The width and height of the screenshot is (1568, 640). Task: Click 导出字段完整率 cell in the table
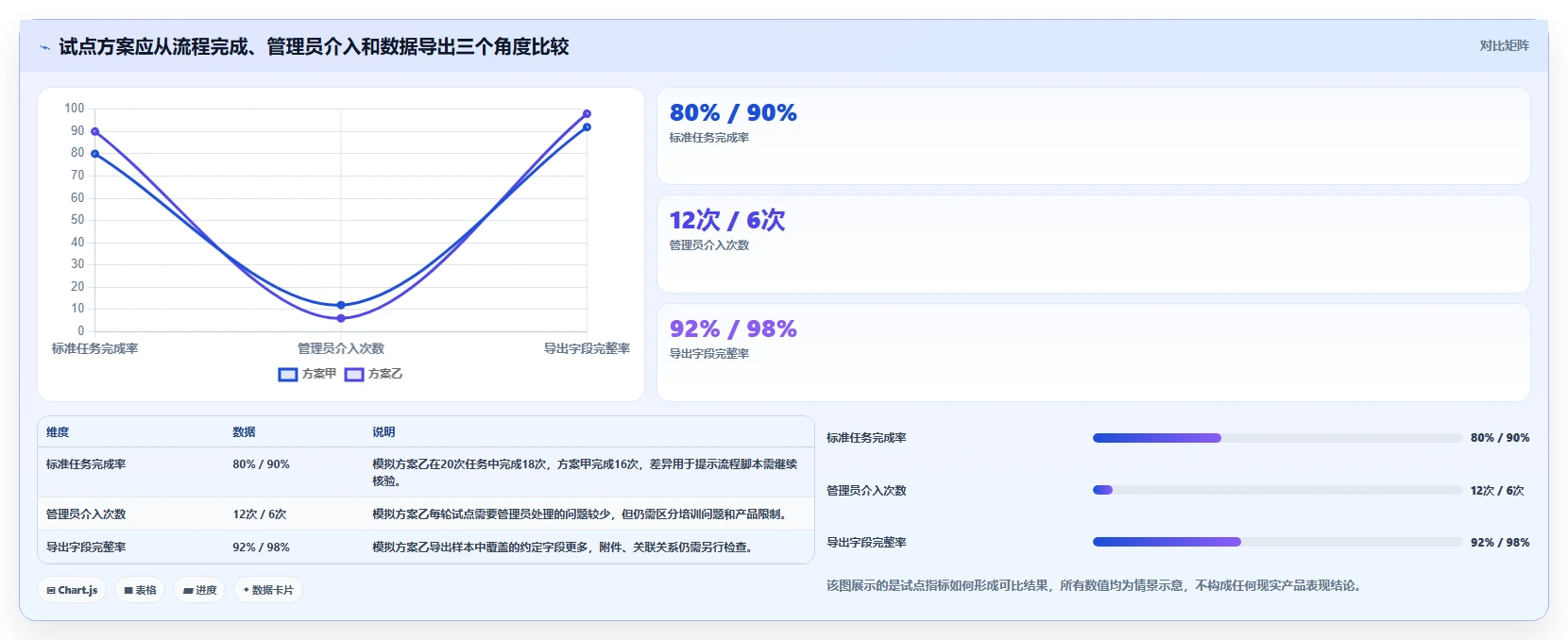(x=86, y=547)
